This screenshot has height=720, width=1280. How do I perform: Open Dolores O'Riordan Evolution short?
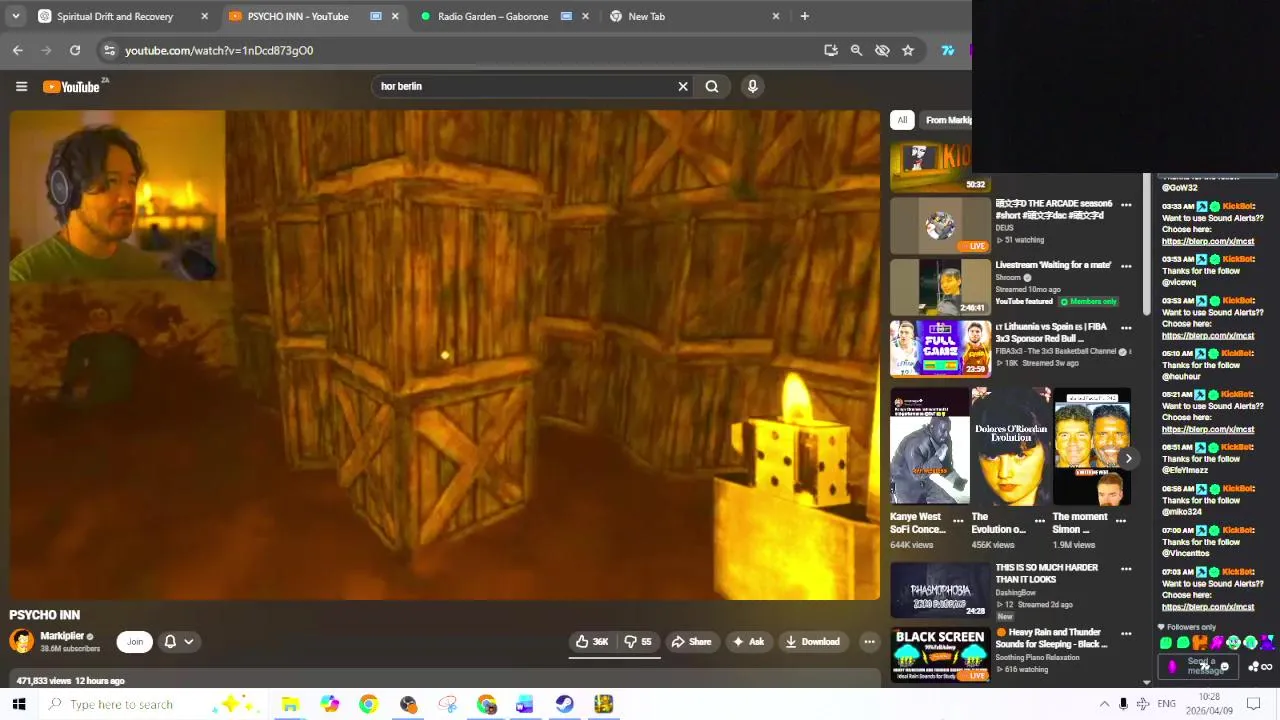click(1010, 447)
